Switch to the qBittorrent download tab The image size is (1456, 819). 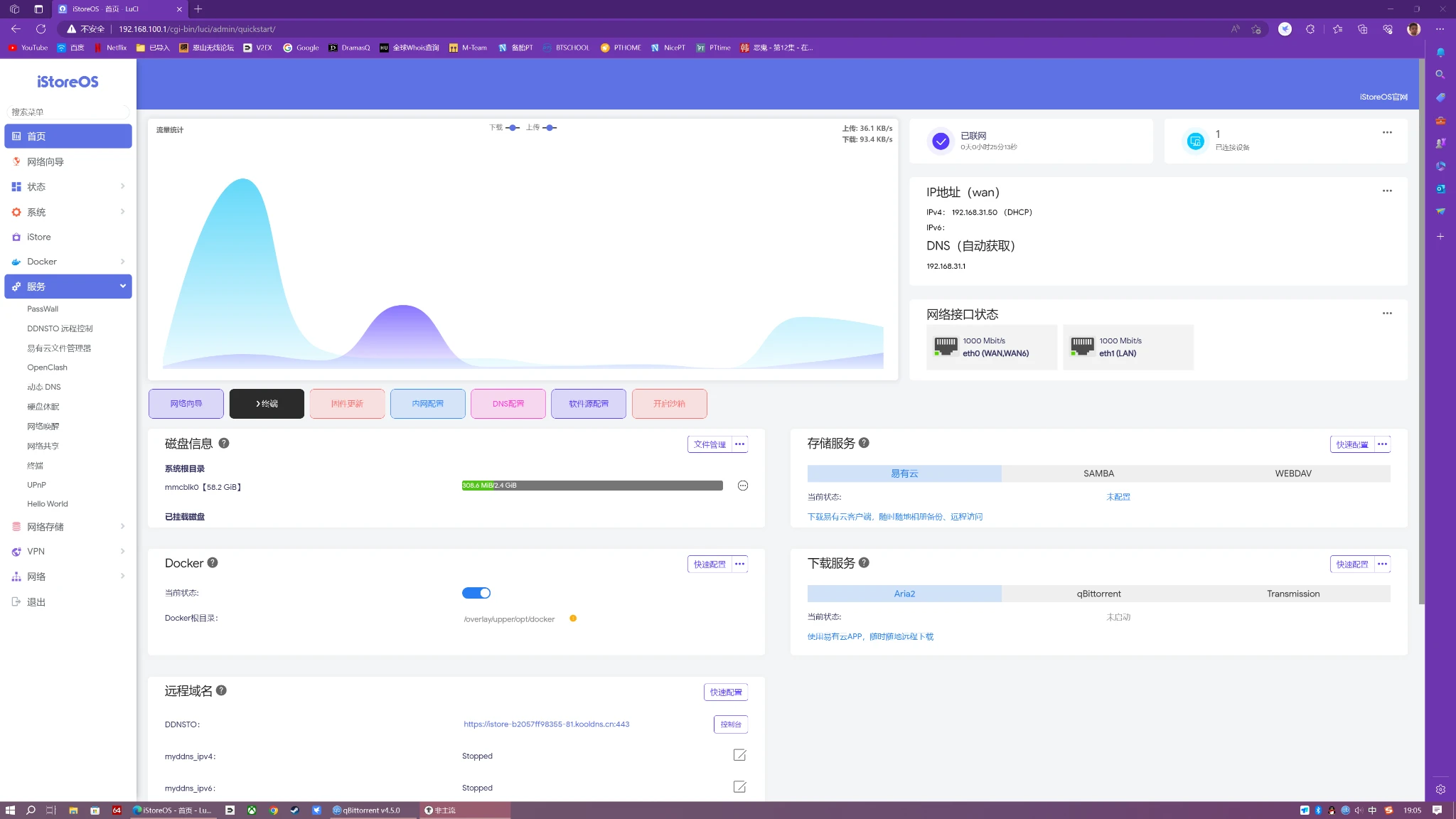(x=1098, y=594)
